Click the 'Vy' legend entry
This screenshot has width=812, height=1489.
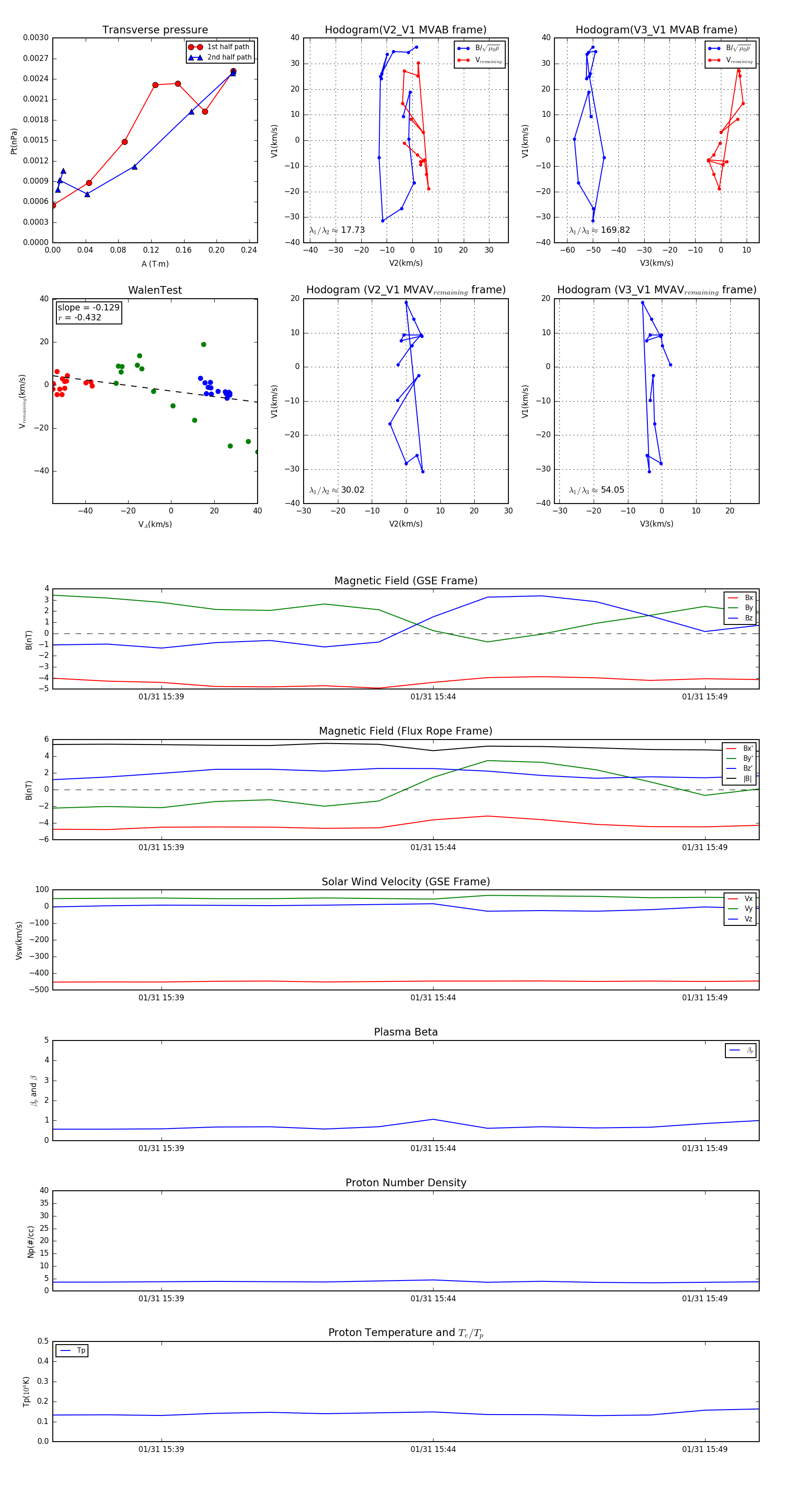click(740, 909)
